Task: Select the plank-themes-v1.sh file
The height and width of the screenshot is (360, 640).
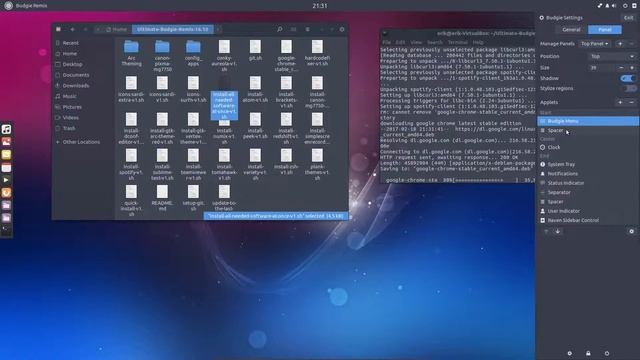Action: 317,164
